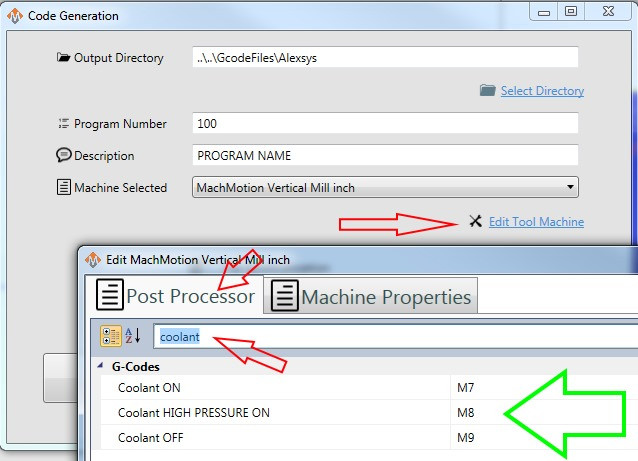
Task: Click the Edit Tool Machine link
Action: (536, 222)
